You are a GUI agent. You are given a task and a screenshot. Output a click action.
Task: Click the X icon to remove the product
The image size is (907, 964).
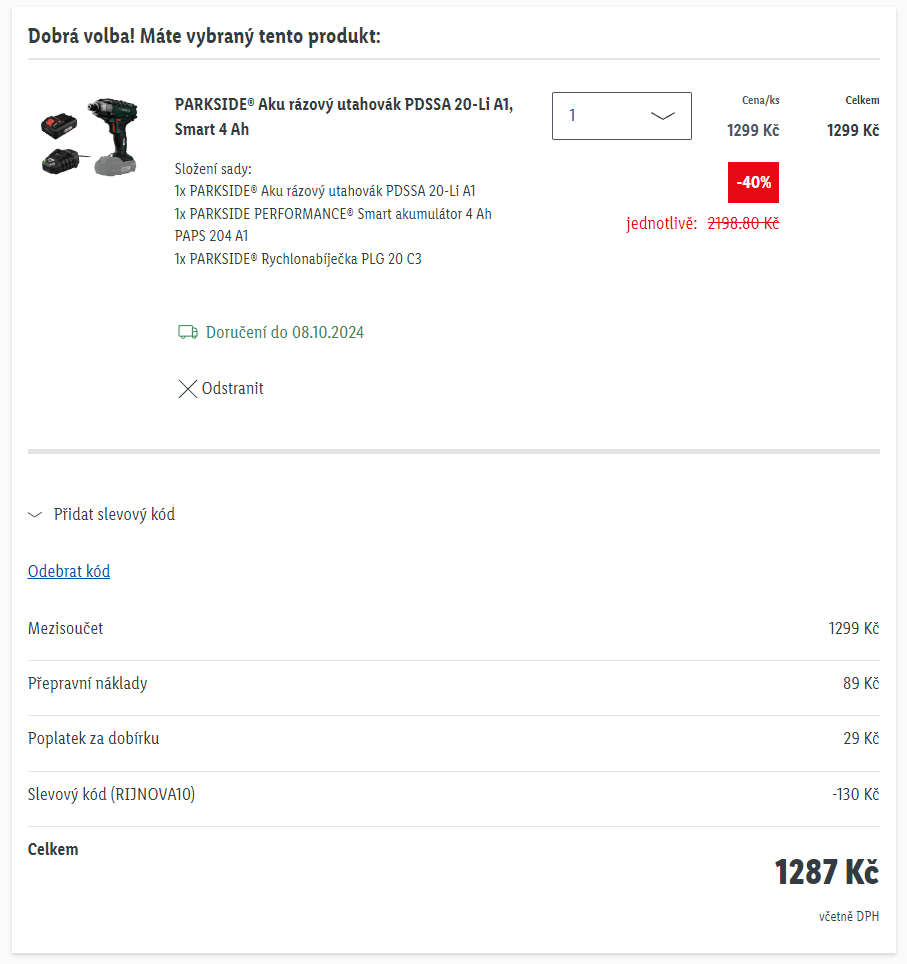pos(187,389)
